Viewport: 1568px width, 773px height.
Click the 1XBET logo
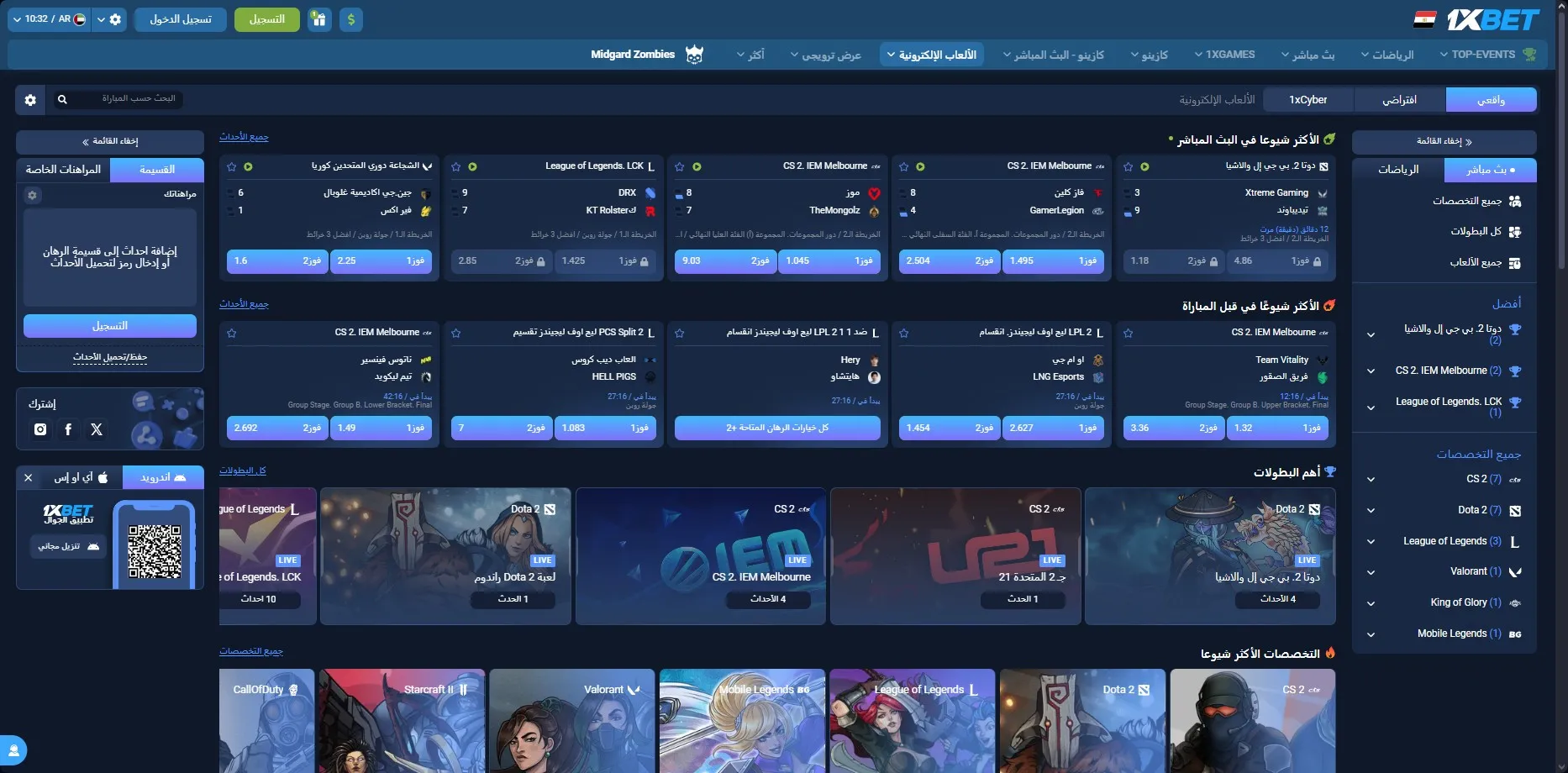[1492, 19]
